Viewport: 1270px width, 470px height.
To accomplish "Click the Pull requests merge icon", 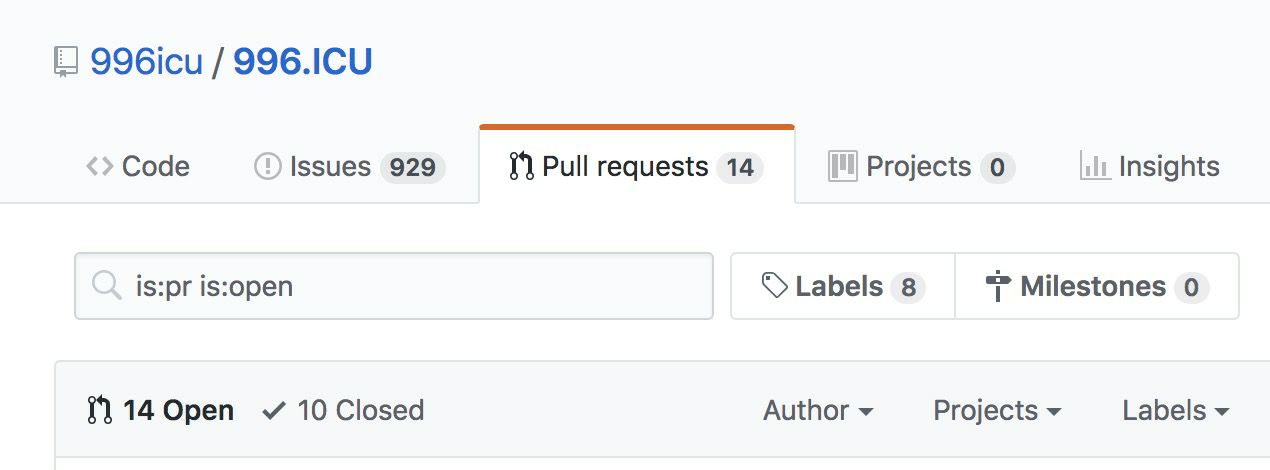I will coord(521,166).
